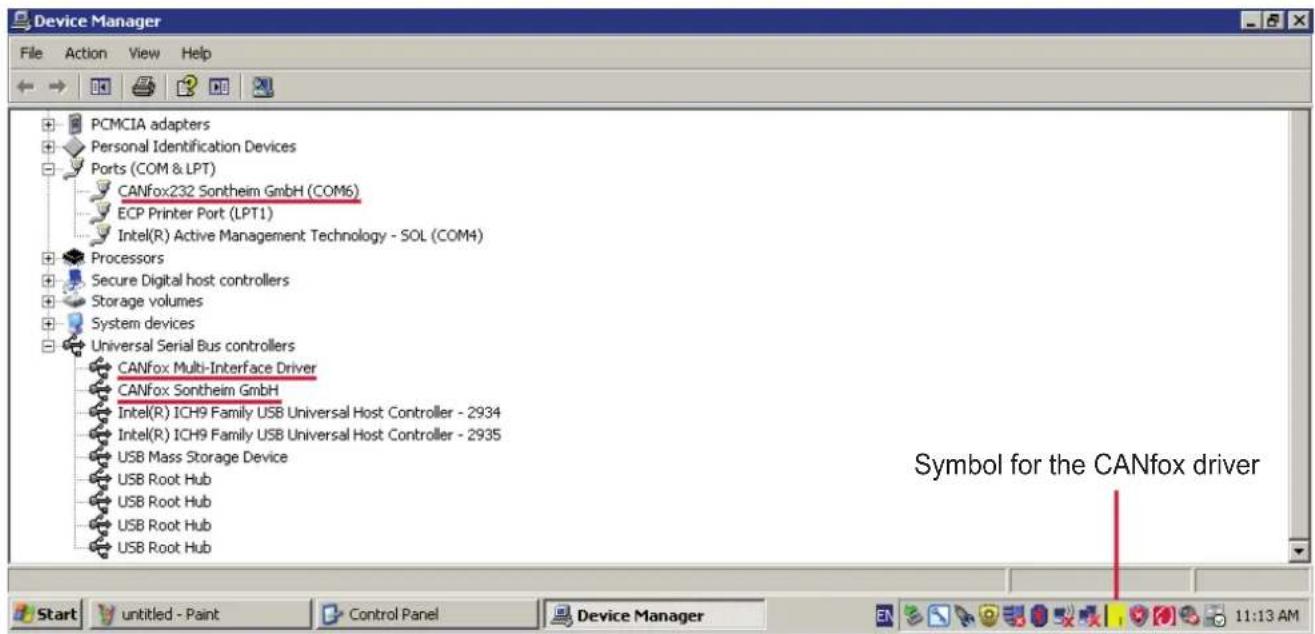Click the Scan for hardware changes icon
This screenshot has height=634, width=1315.
(x=264, y=88)
